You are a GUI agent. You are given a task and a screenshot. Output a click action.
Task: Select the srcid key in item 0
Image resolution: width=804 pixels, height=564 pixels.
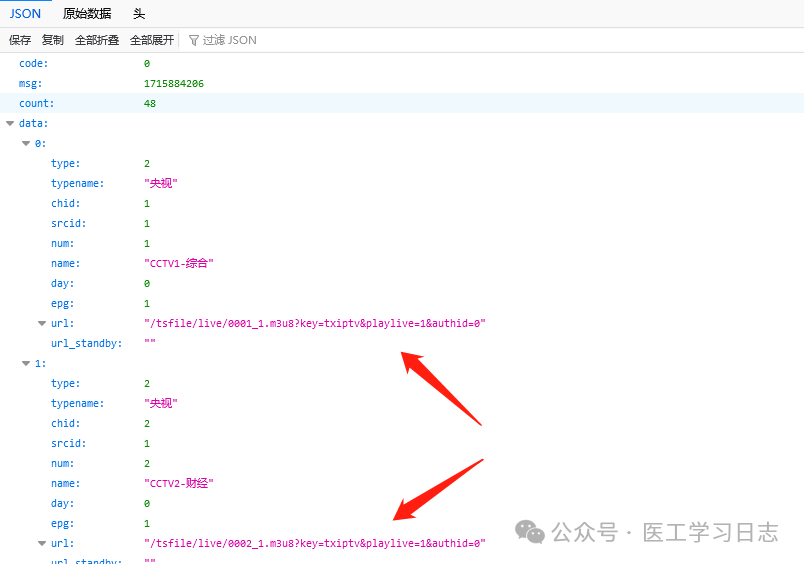pyautogui.click(x=69, y=224)
